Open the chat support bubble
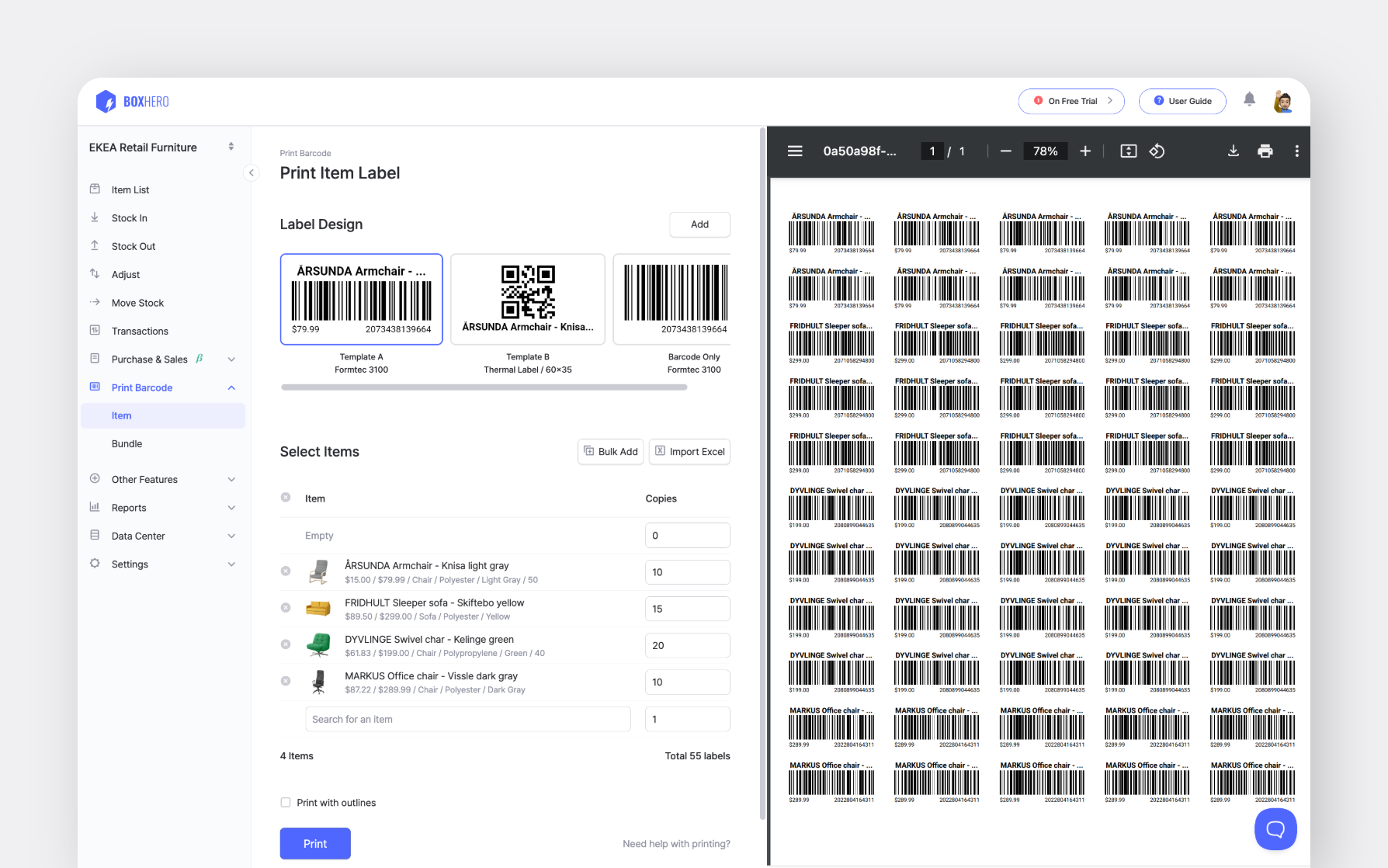1388x868 pixels. pos(1275,829)
